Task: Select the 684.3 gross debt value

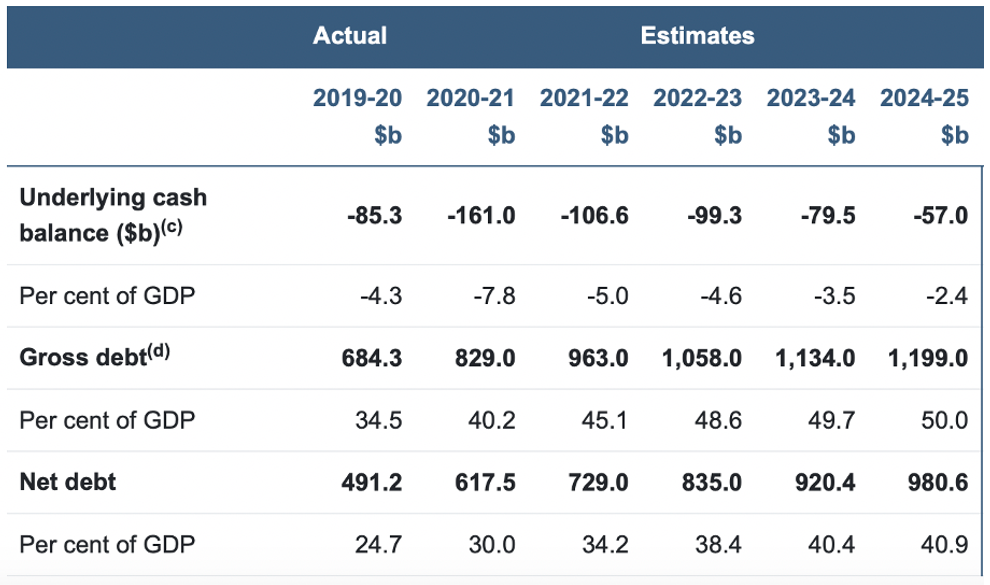Action: coord(372,358)
